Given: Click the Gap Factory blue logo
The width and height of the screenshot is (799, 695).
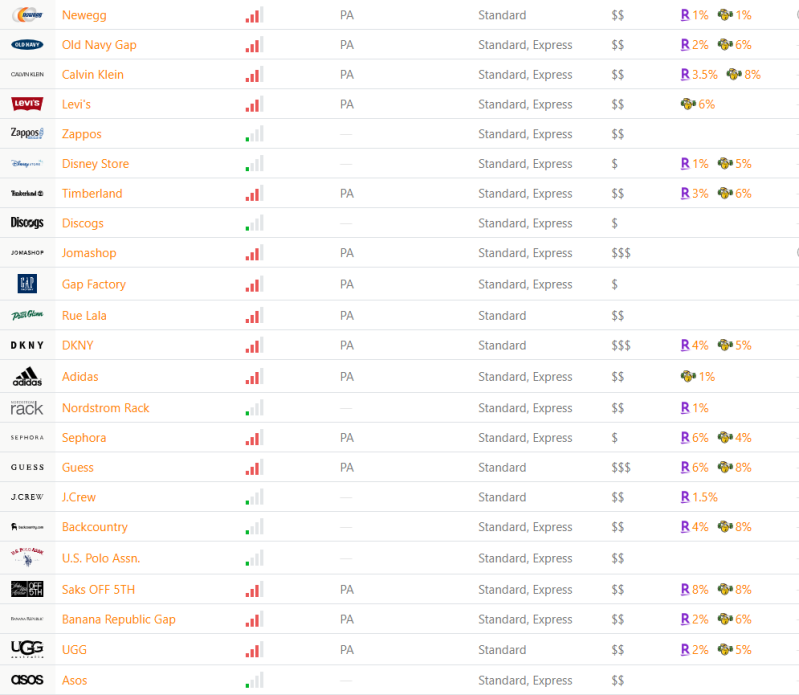Looking at the screenshot, I should [27, 285].
